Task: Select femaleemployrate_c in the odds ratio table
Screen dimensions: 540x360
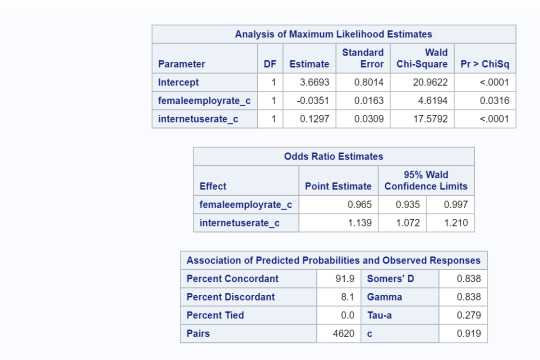Action: pyautogui.click(x=246, y=205)
